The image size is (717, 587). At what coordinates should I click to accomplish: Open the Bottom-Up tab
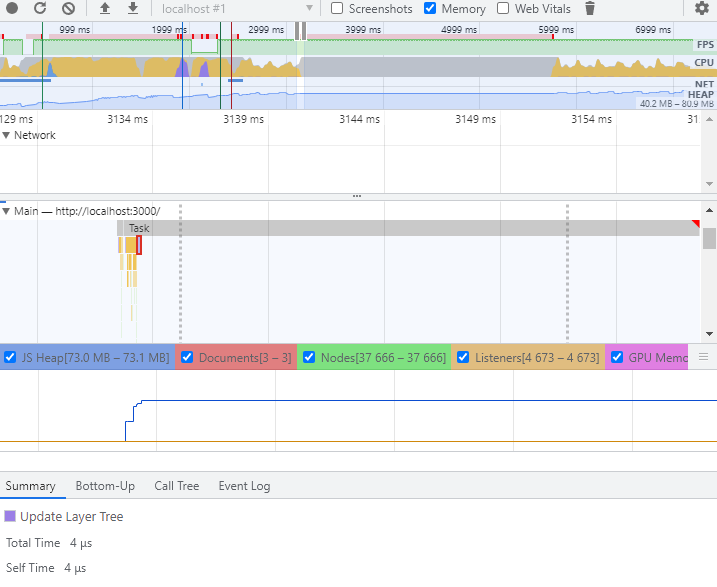(105, 486)
